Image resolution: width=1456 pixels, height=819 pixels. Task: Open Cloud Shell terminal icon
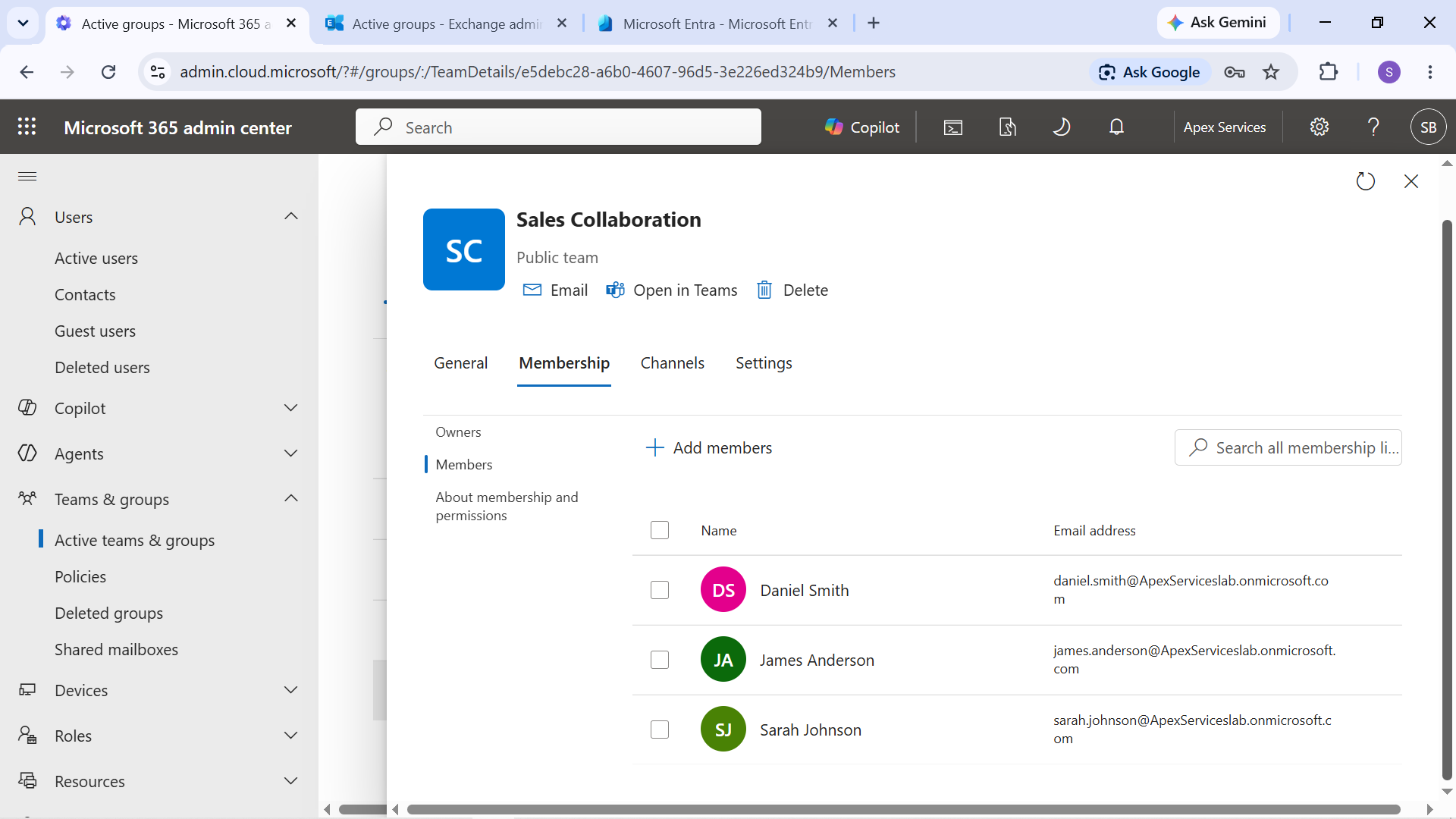tap(953, 127)
